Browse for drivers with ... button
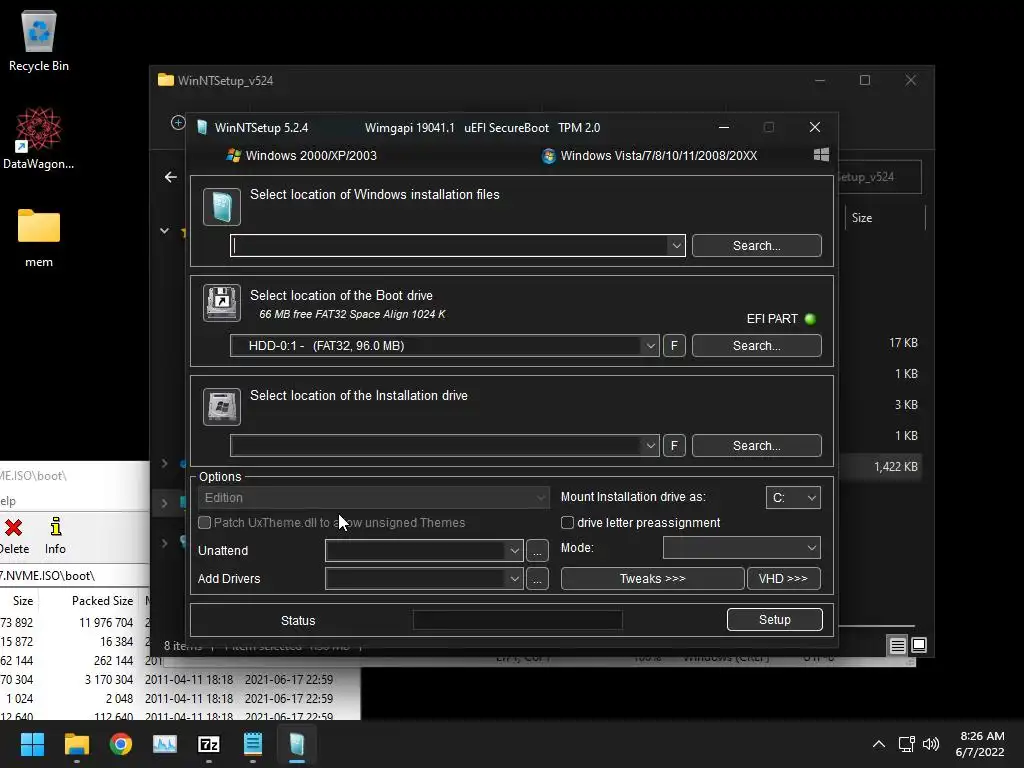This screenshot has width=1024, height=768. click(537, 579)
